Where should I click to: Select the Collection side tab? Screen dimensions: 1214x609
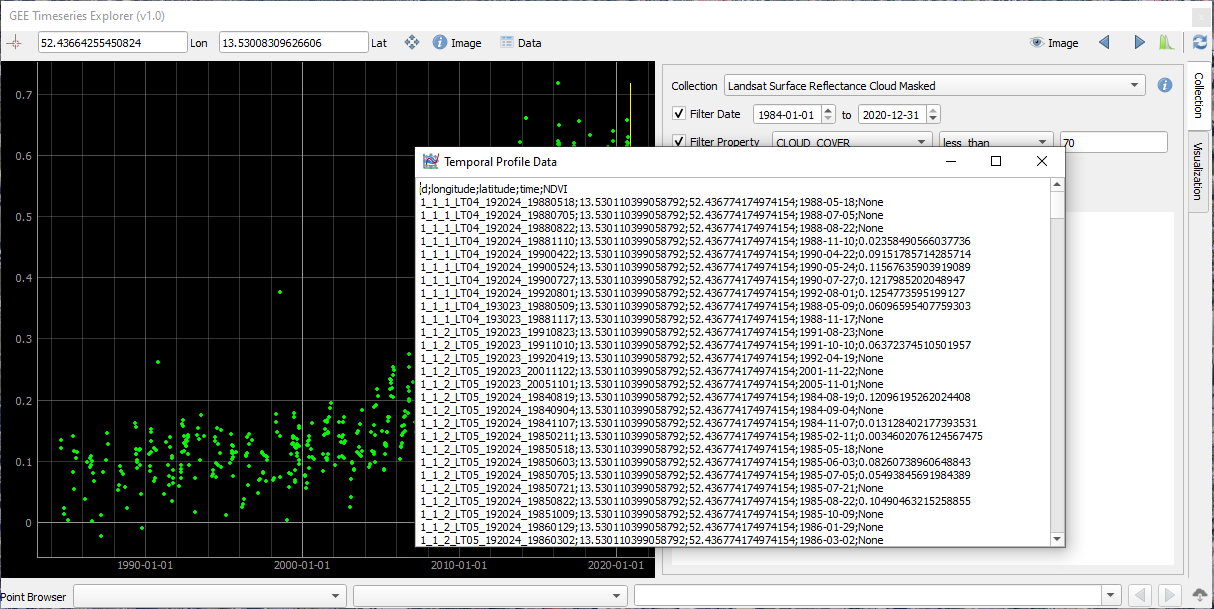(1198, 95)
